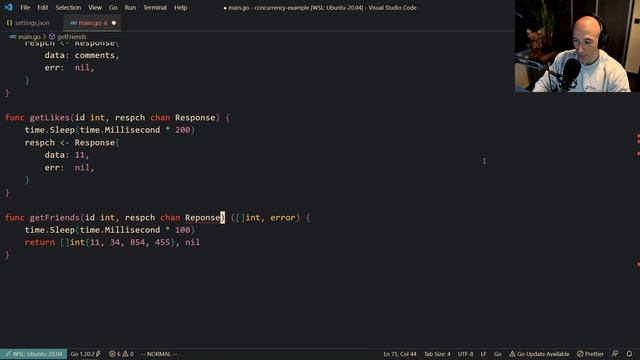Open the feedback icon in status bar

click(615, 354)
